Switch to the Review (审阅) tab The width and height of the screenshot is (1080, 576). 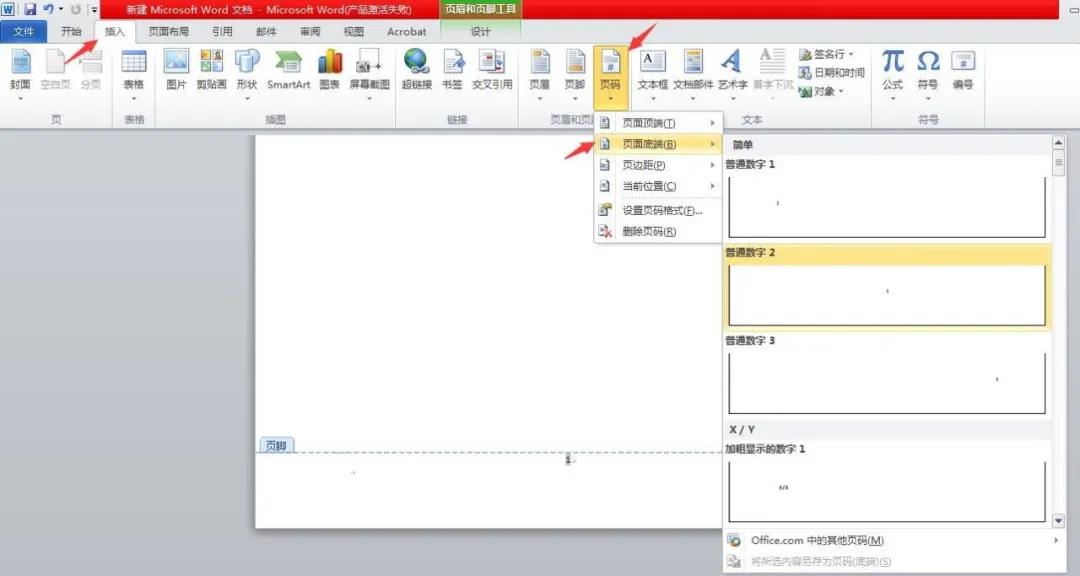310,32
